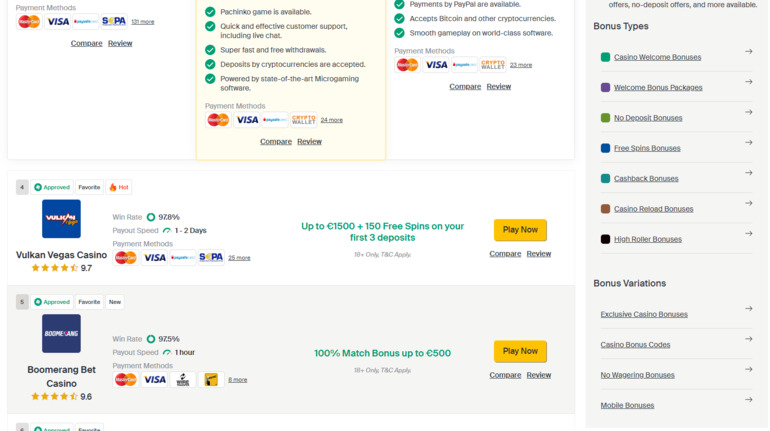
Task: Click the Visa icon in Boomerang Bet payment methods
Action: (x=154, y=379)
